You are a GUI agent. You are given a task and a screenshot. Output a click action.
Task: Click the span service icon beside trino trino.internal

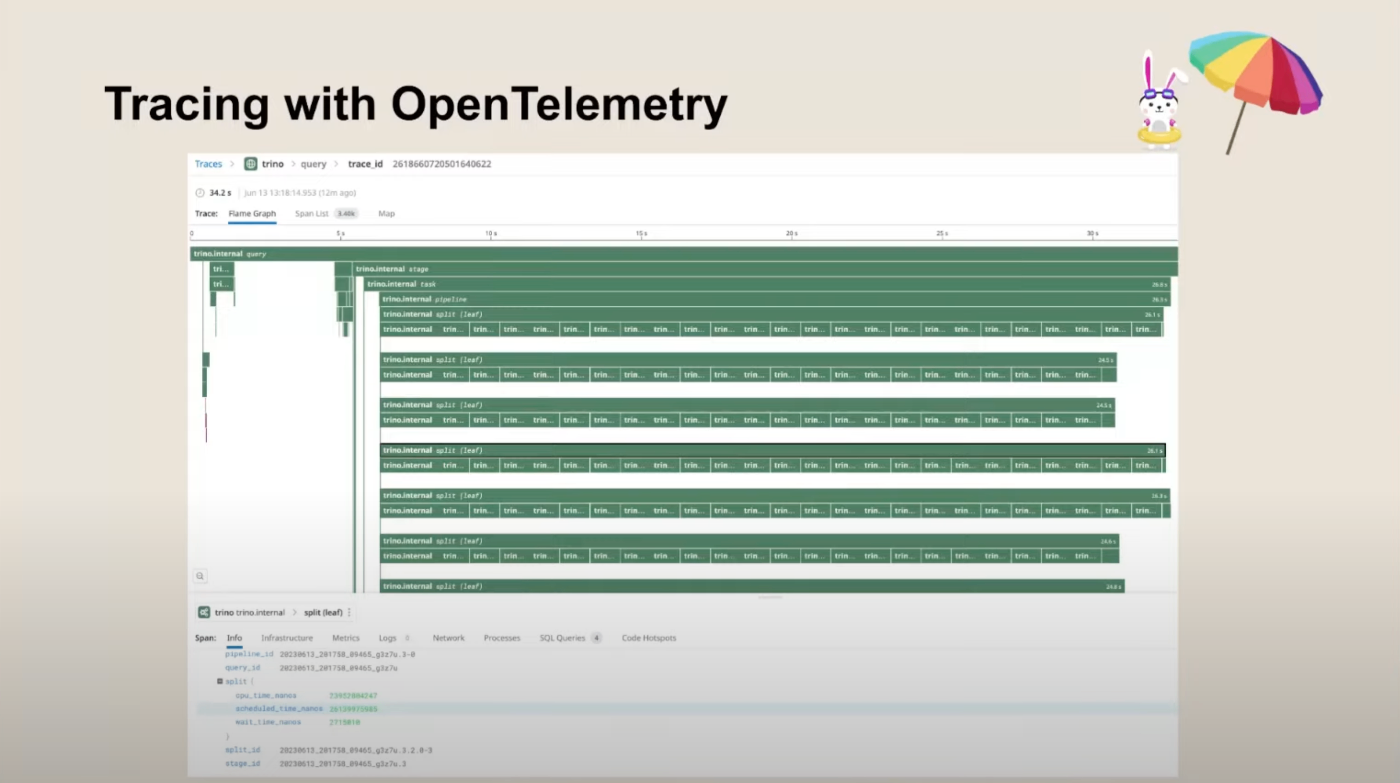tap(203, 612)
